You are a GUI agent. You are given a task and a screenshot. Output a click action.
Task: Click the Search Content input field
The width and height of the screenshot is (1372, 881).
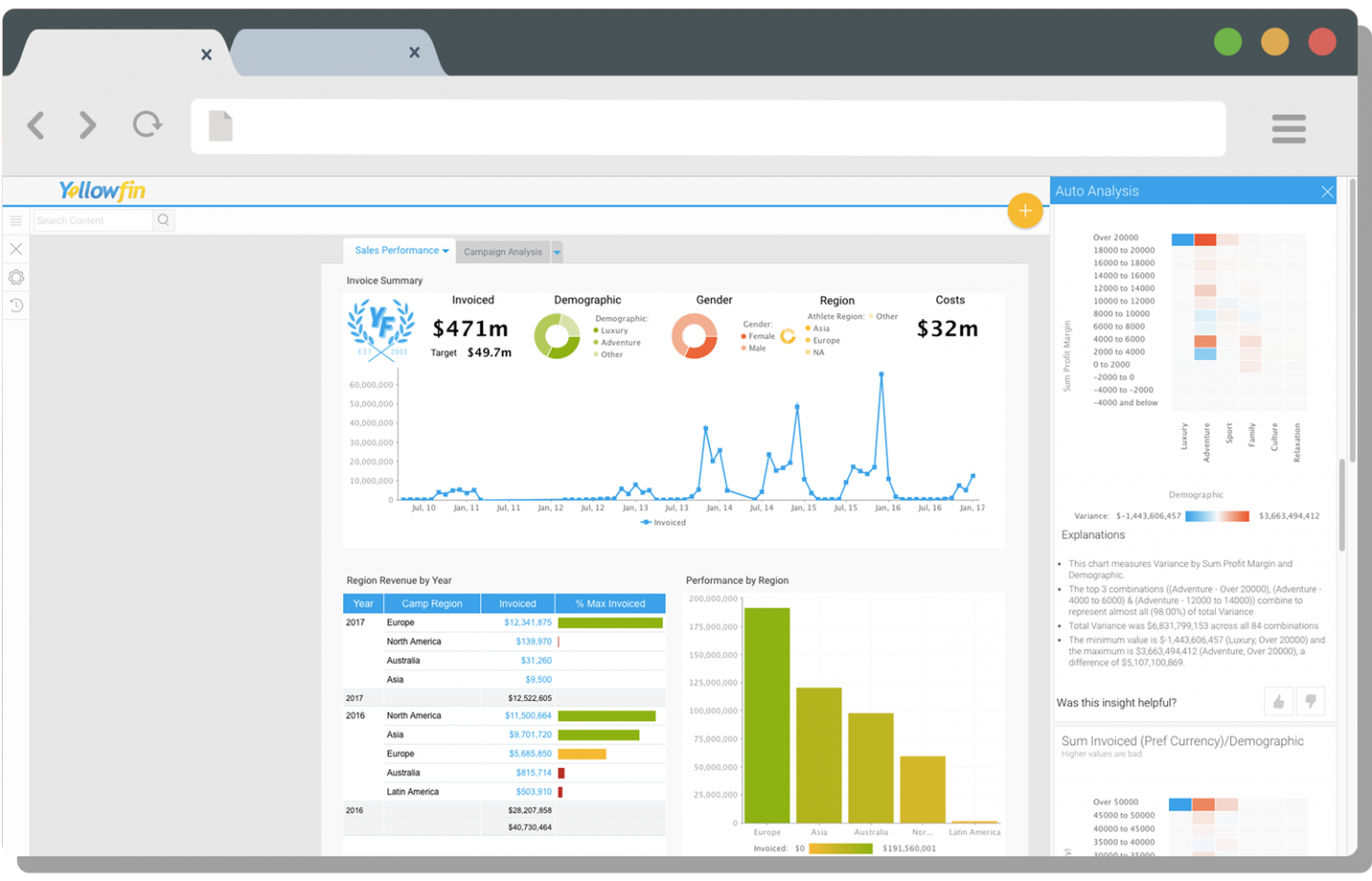point(91,219)
